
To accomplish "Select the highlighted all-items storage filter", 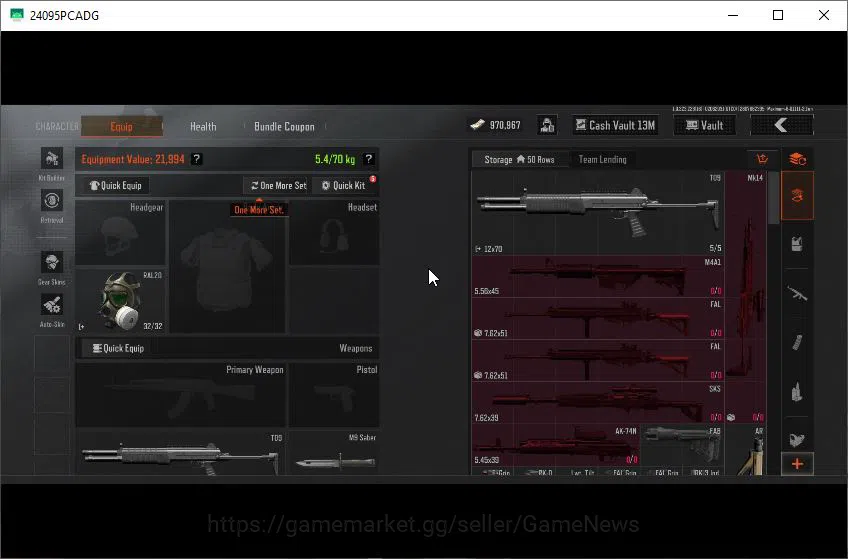I will coord(797,196).
